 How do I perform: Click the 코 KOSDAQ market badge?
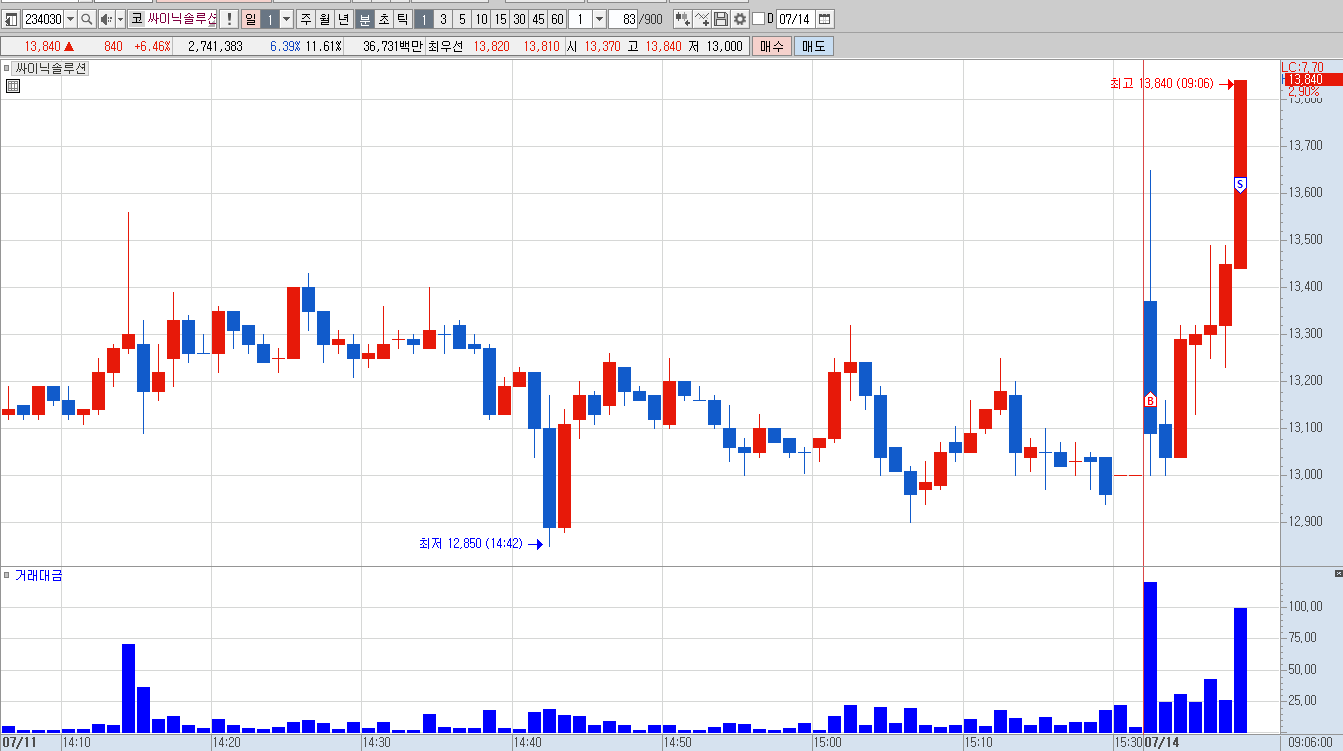tap(136, 19)
